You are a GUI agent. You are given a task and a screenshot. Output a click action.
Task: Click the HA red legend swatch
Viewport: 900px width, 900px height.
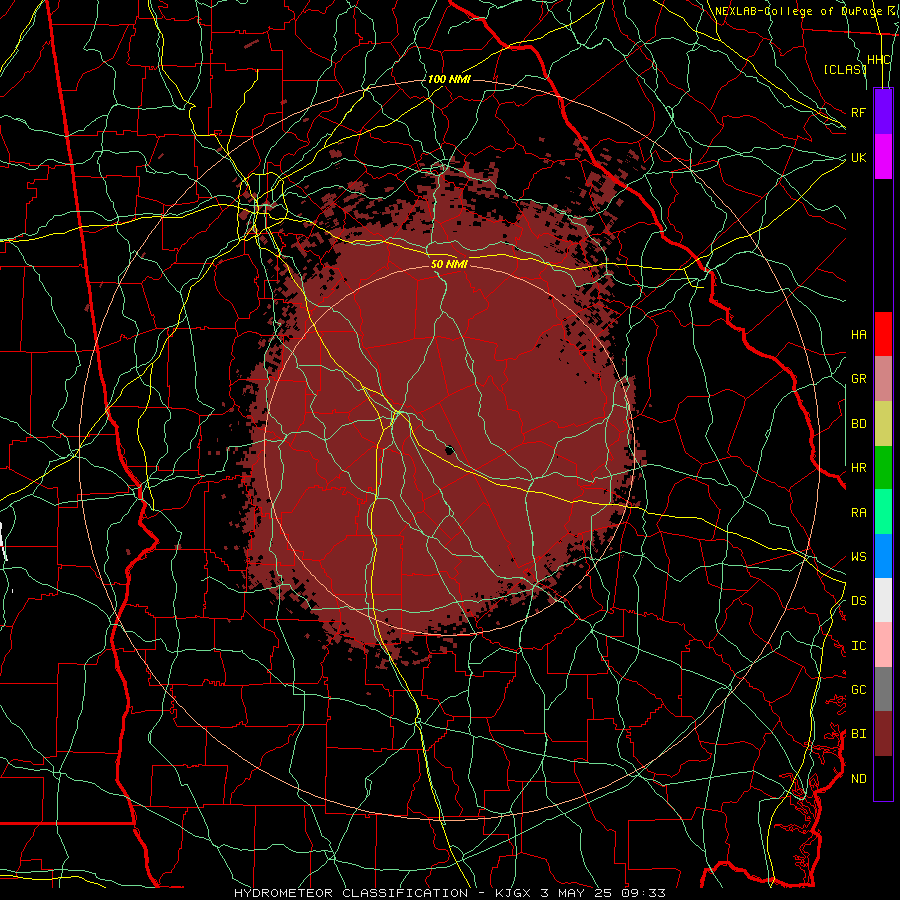pos(883,334)
